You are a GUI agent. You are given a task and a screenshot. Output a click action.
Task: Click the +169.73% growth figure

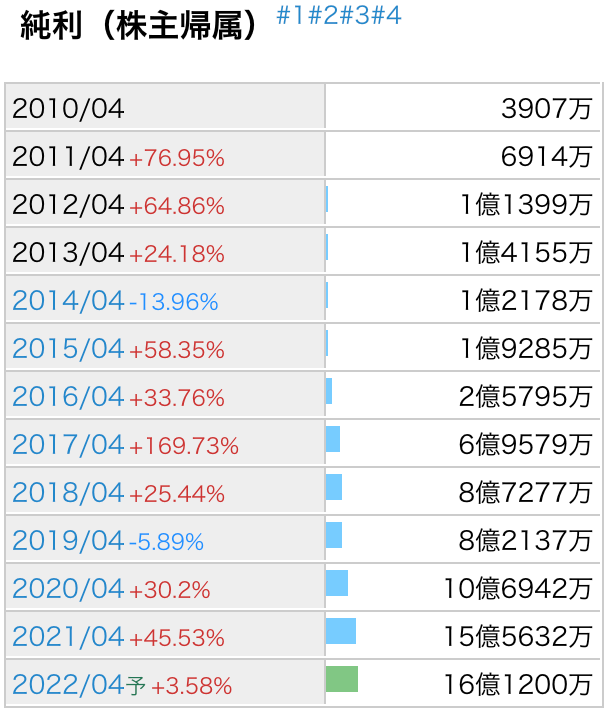pyautogui.click(x=184, y=446)
